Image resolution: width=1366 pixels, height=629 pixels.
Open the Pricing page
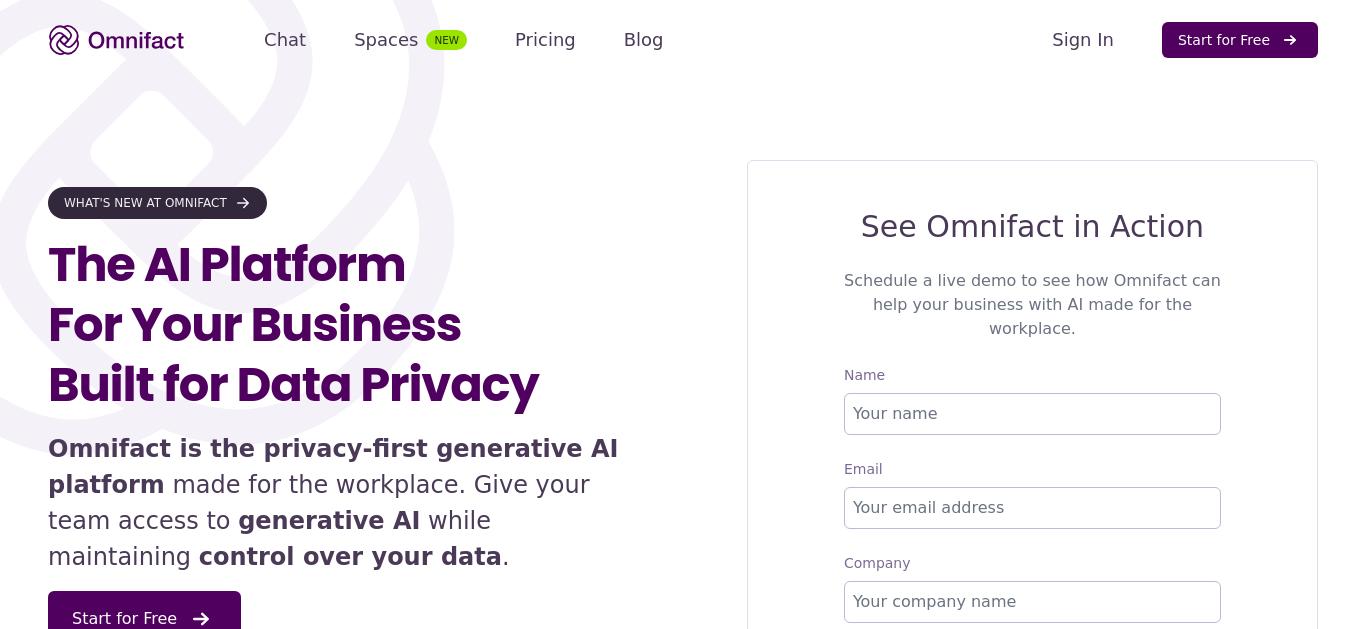pos(545,40)
